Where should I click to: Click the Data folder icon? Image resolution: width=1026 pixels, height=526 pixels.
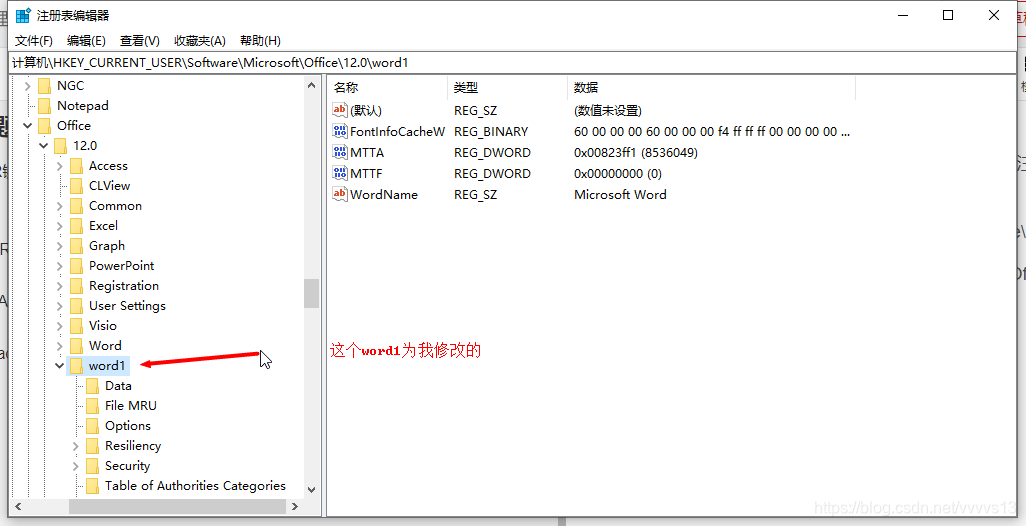tap(93, 386)
